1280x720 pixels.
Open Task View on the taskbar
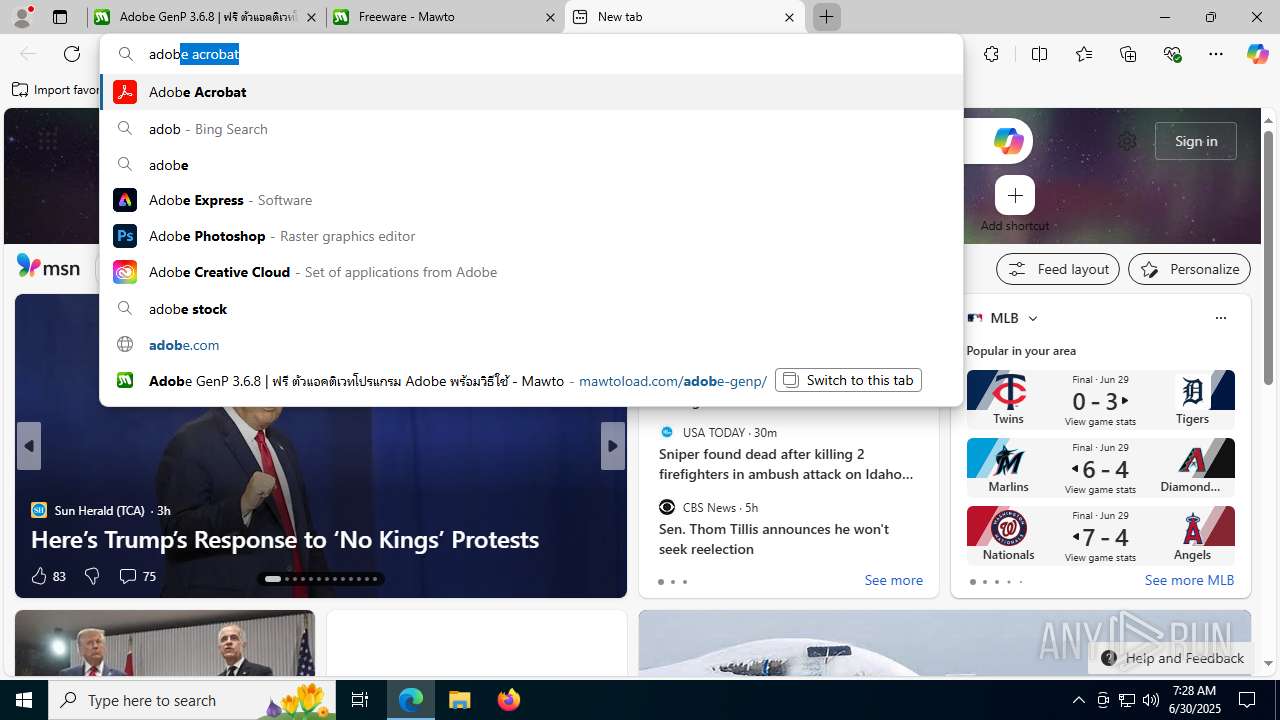pos(360,700)
